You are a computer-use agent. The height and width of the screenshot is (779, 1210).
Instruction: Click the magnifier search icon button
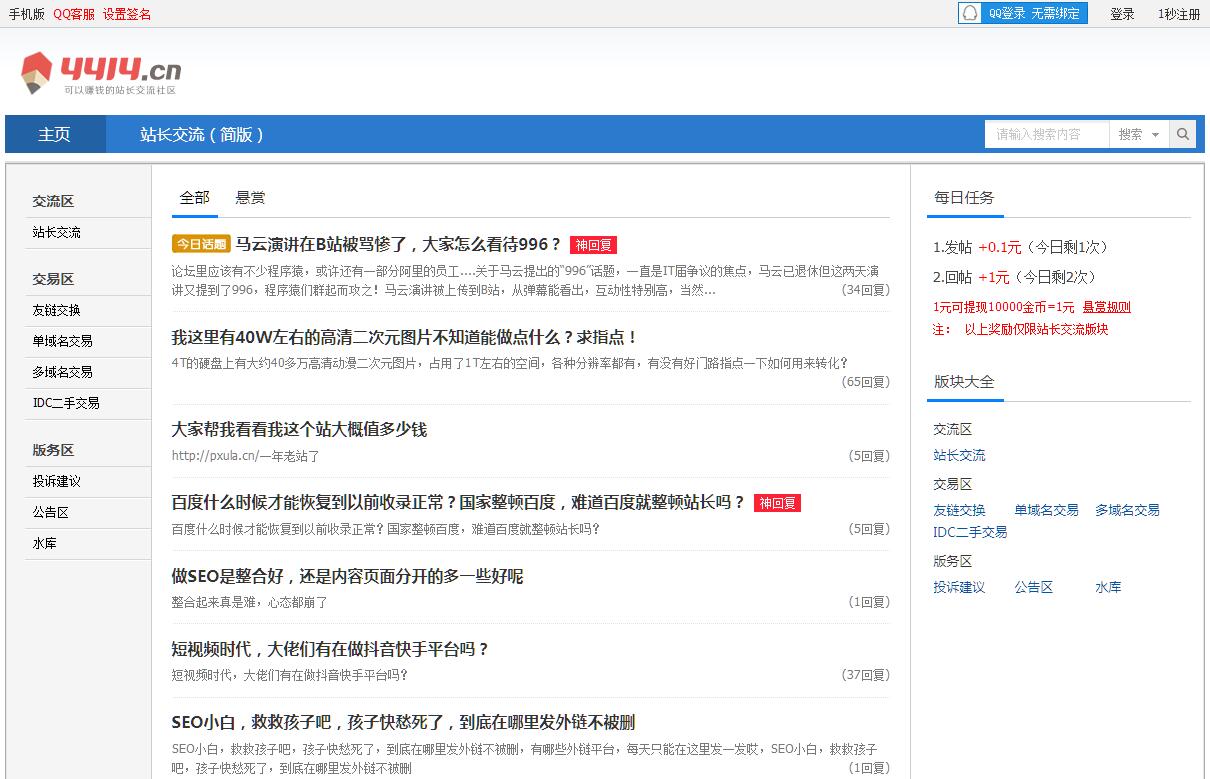pos(1182,134)
